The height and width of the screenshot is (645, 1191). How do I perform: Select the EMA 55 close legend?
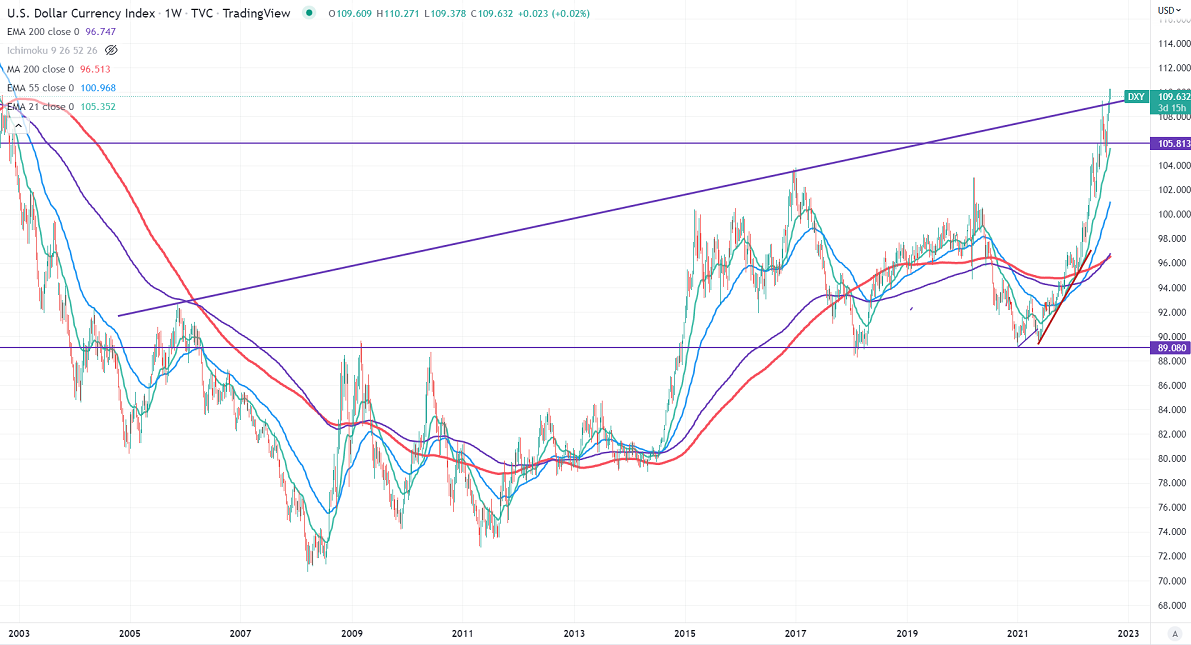click(x=40, y=88)
